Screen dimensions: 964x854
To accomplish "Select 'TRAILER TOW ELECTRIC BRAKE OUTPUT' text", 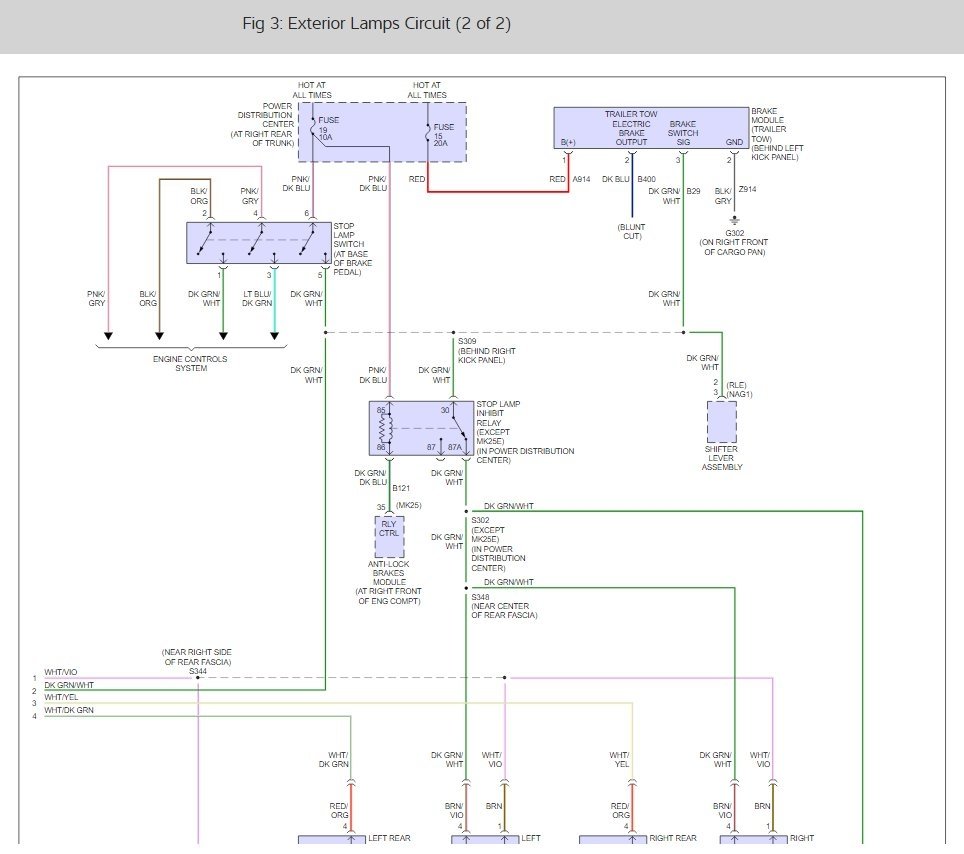I will 631,128.
